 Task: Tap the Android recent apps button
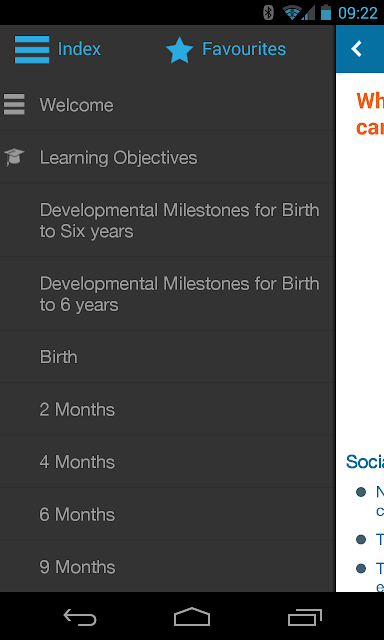[304, 617]
